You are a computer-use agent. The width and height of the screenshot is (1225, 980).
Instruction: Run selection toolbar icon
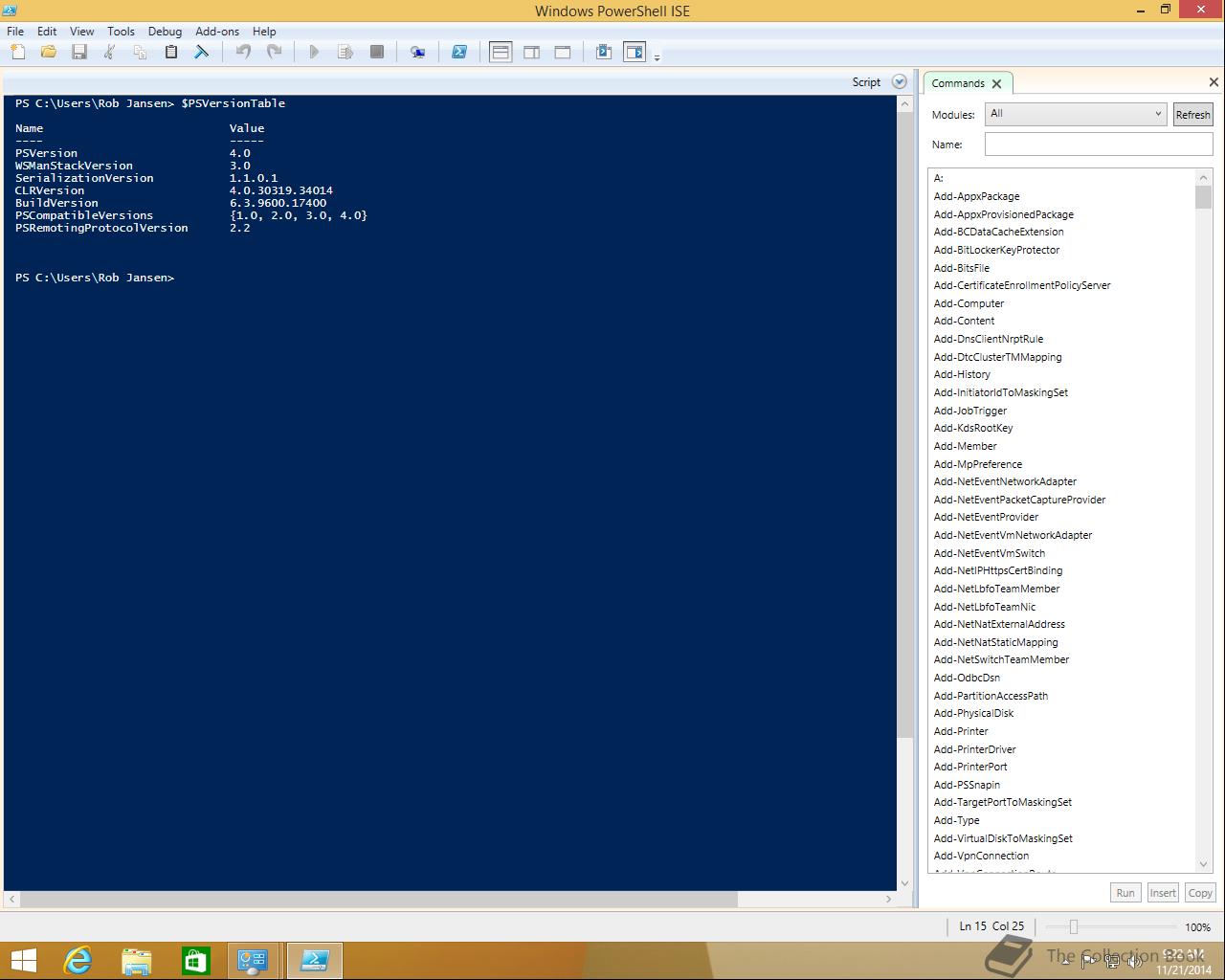(345, 53)
